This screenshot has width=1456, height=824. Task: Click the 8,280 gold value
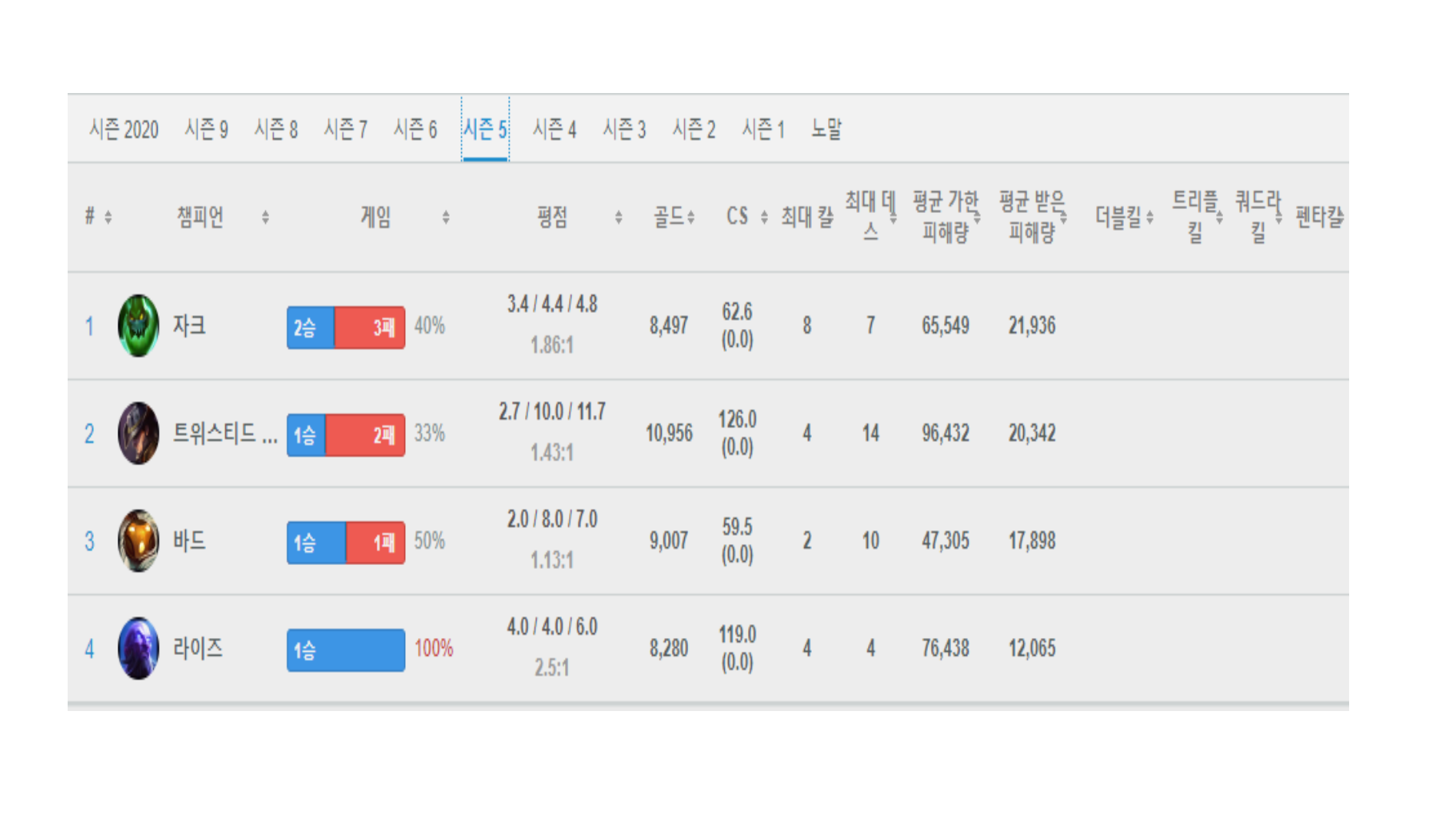[x=669, y=649]
